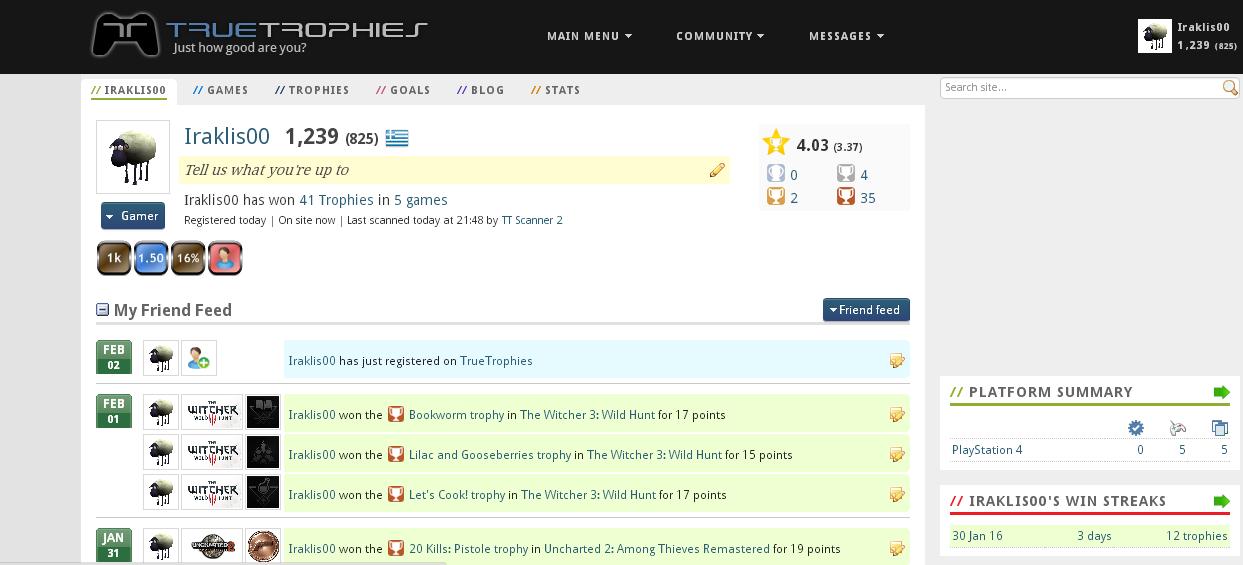The width and height of the screenshot is (1243, 565).
Task: Open the Community dropdown menu
Action: 720,36
